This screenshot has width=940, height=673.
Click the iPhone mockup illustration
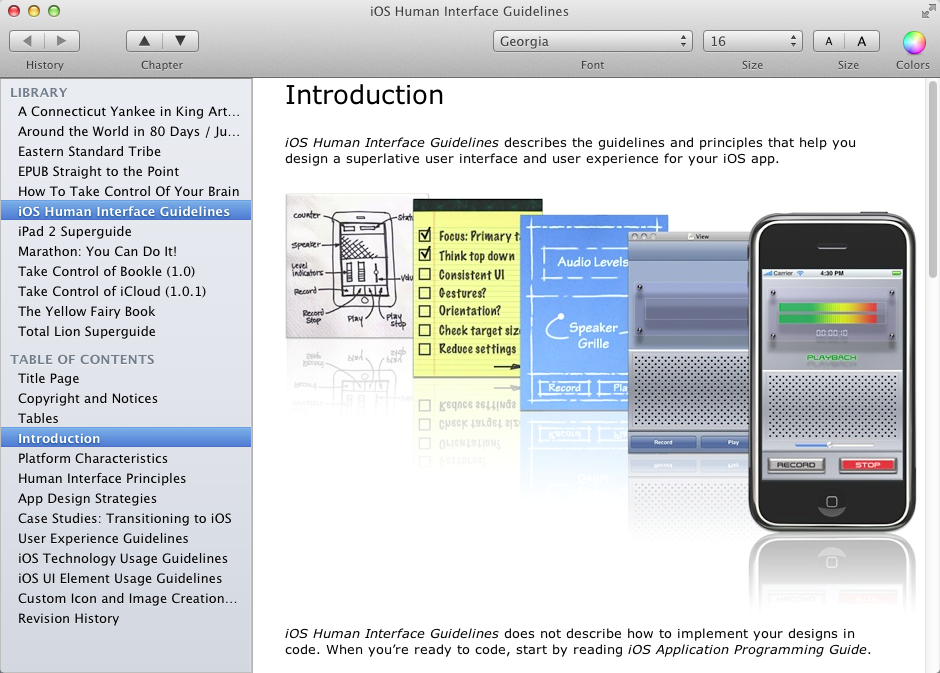[x=832, y=372]
